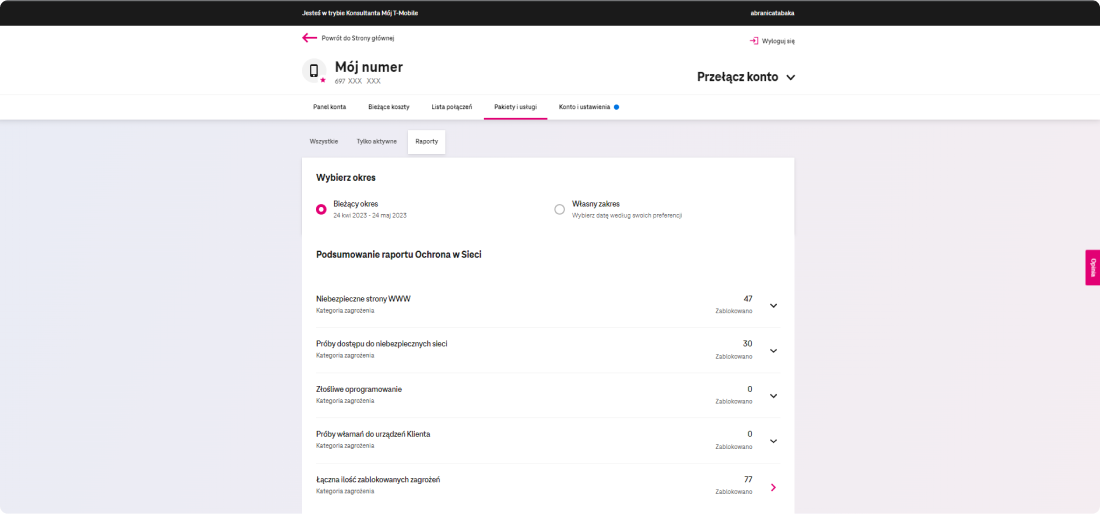Click the logout door icon
1100x514 pixels.
754,41
